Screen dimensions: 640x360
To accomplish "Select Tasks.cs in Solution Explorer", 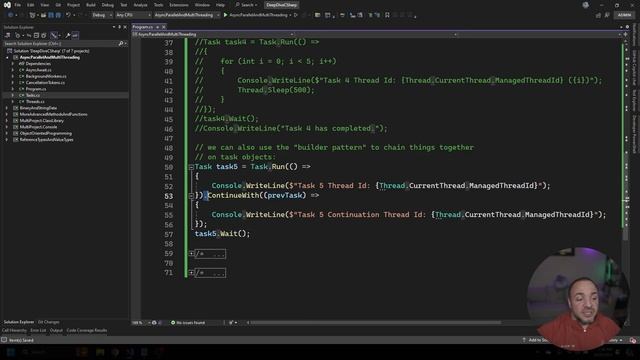I will (33, 95).
